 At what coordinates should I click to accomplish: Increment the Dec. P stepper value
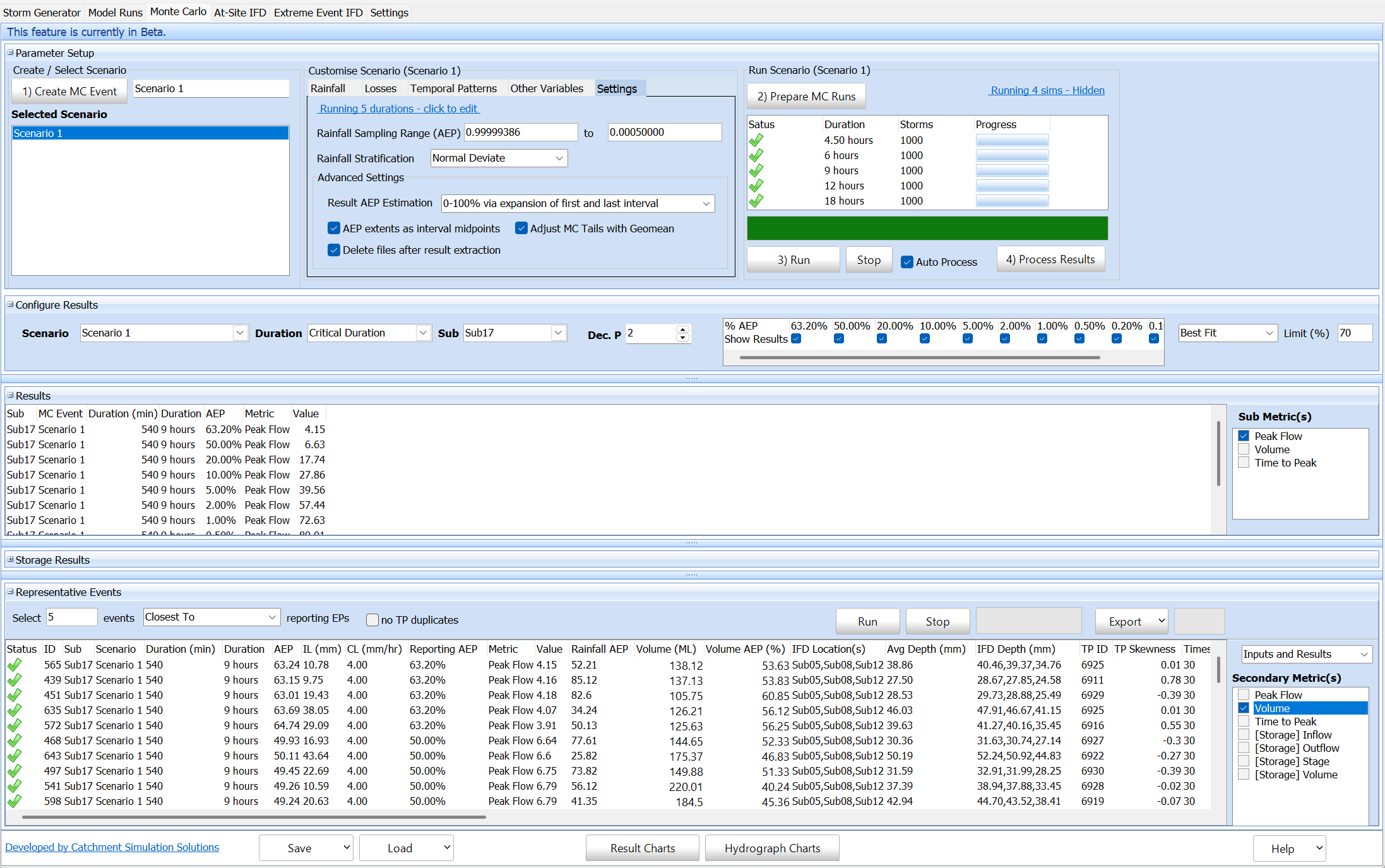click(682, 329)
